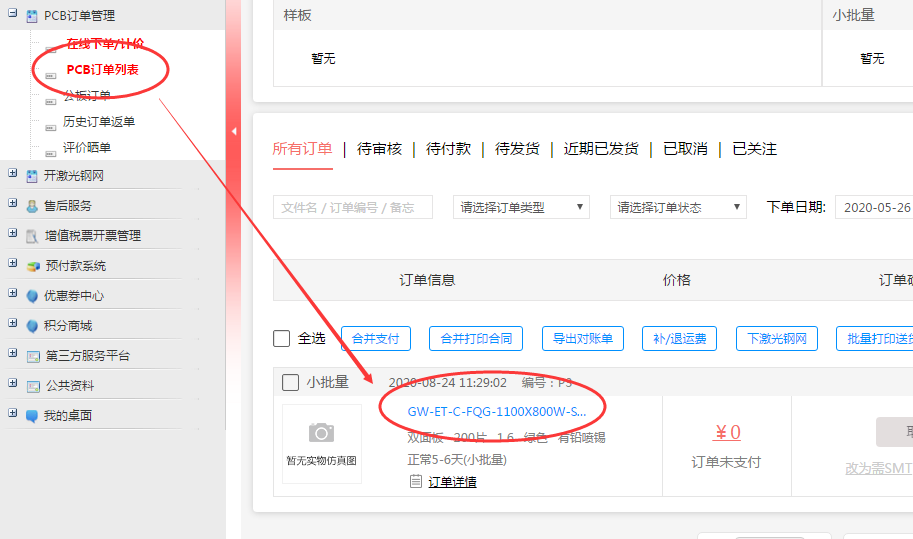Click the 我的桌面 icon in sidebar

(33, 416)
